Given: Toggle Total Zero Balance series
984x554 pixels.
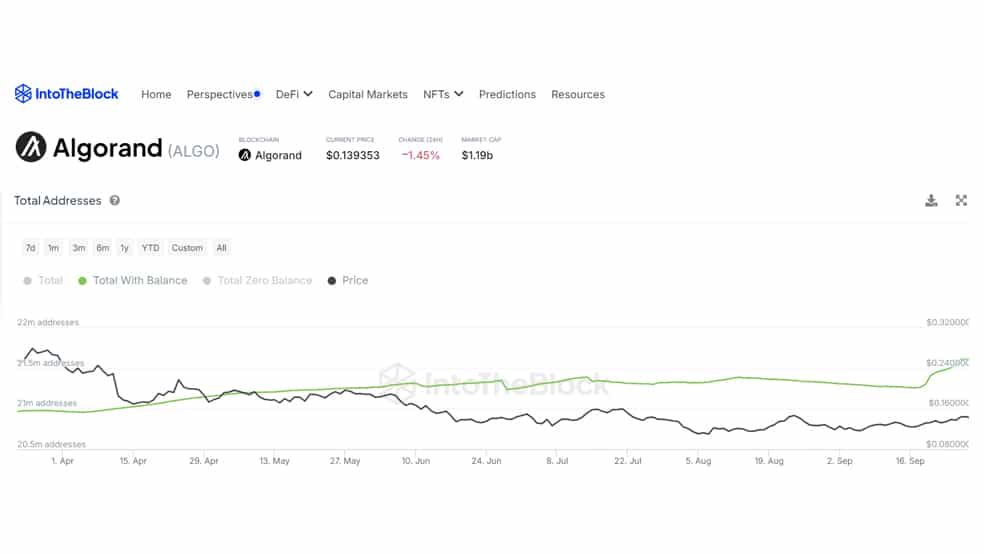Looking at the screenshot, I should point(257,280).
